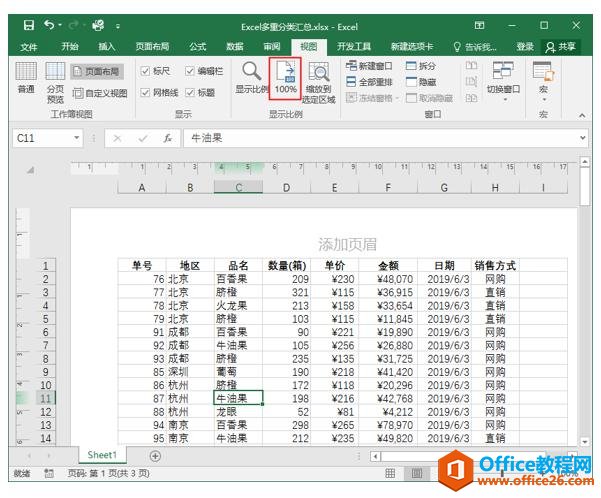
Task: Click the cancel X formula icon
Action: pyautogui.click(x=117, y=138)
